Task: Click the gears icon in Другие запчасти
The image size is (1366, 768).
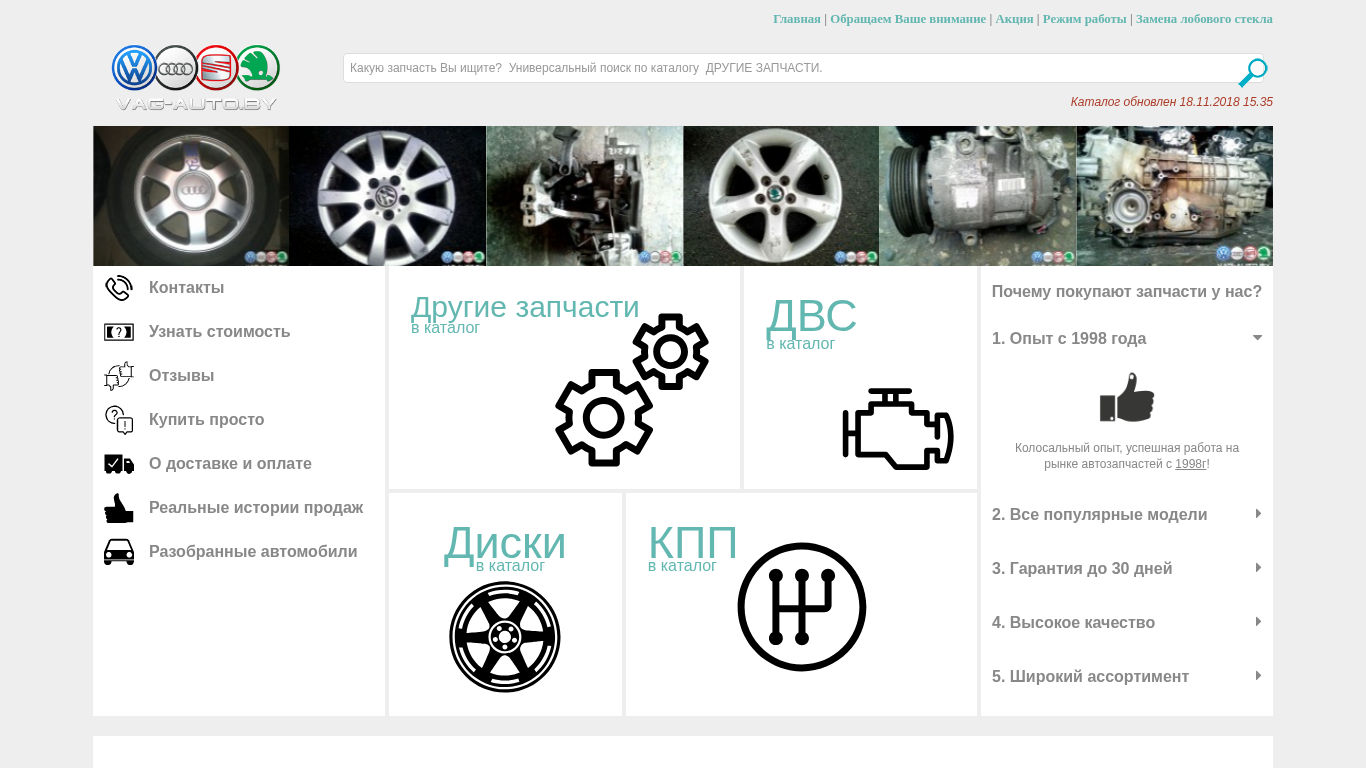Action: 632,390
